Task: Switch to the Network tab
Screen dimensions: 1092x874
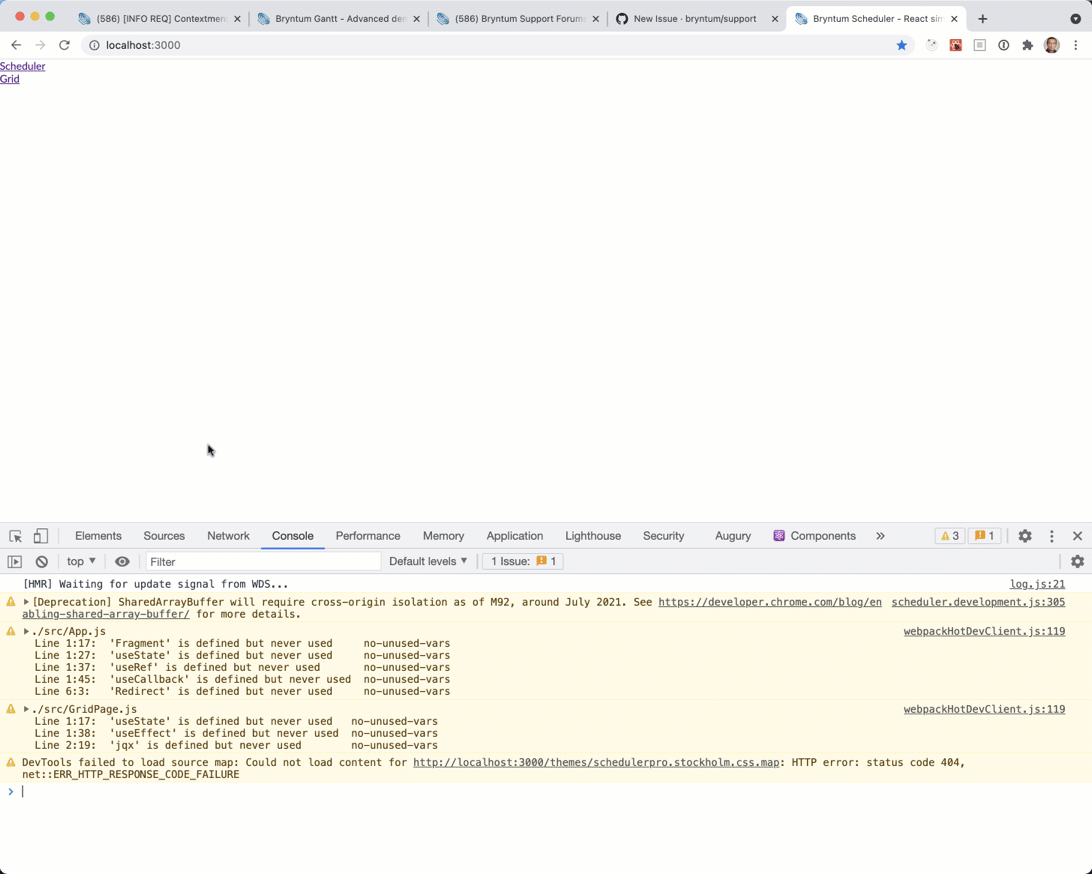Action: tap(228, 536)
